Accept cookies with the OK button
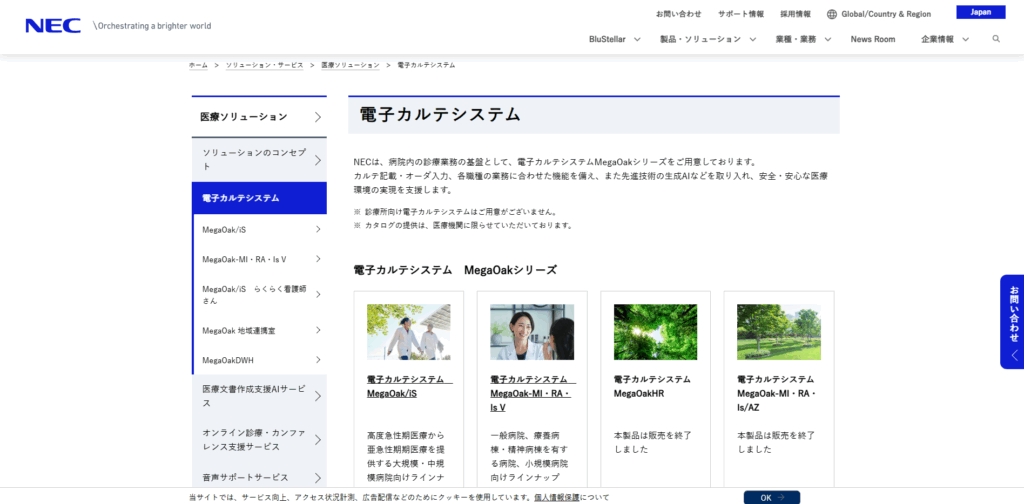 point(771,497)
